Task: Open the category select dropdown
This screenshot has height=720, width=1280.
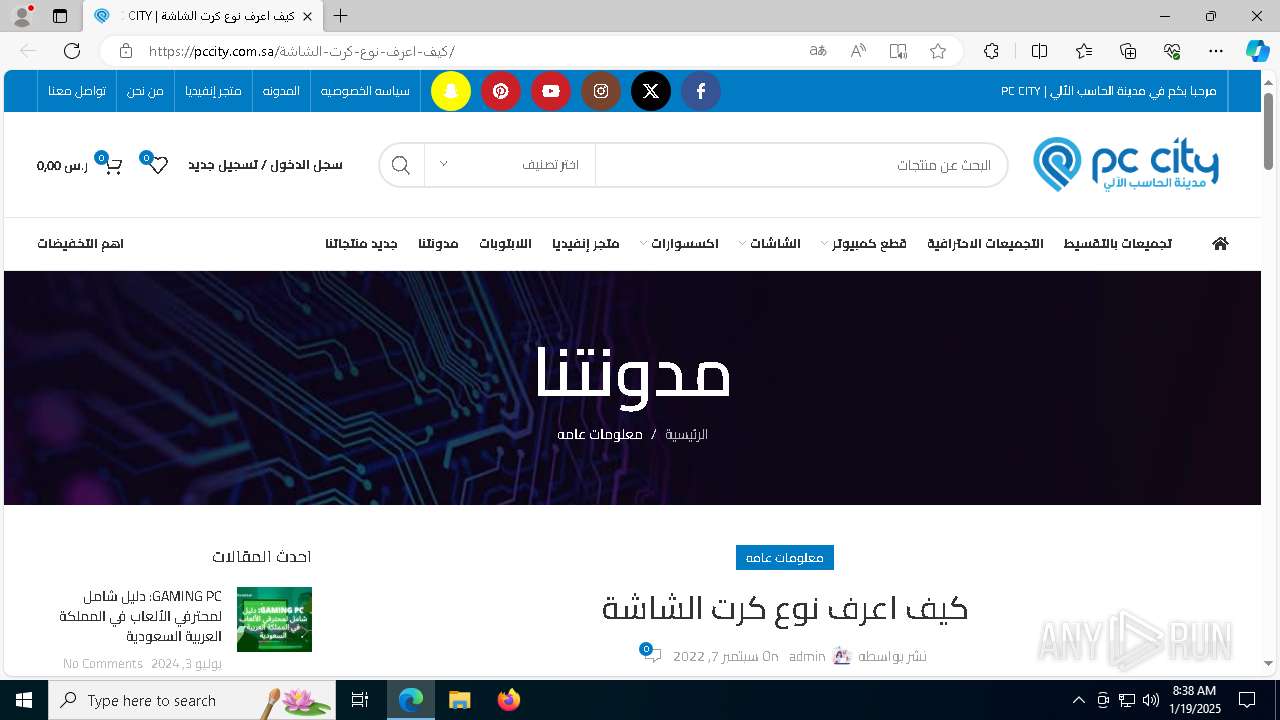Action: pyautogui.click(x=510, y=165)
